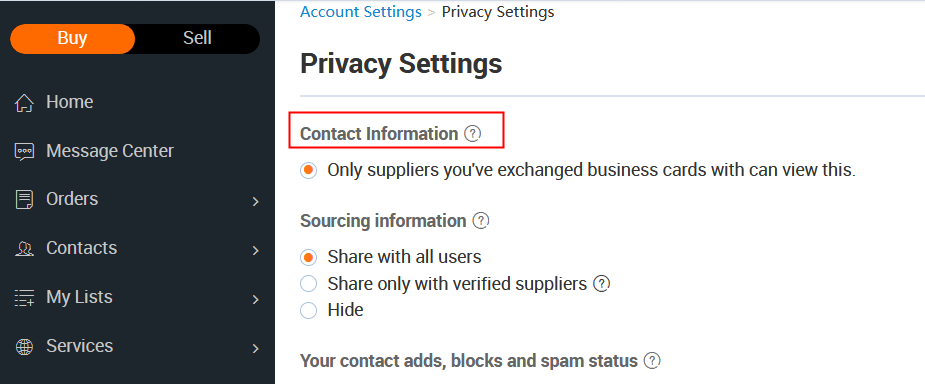Click the Message Center chat bubble icon

[24, 152]
